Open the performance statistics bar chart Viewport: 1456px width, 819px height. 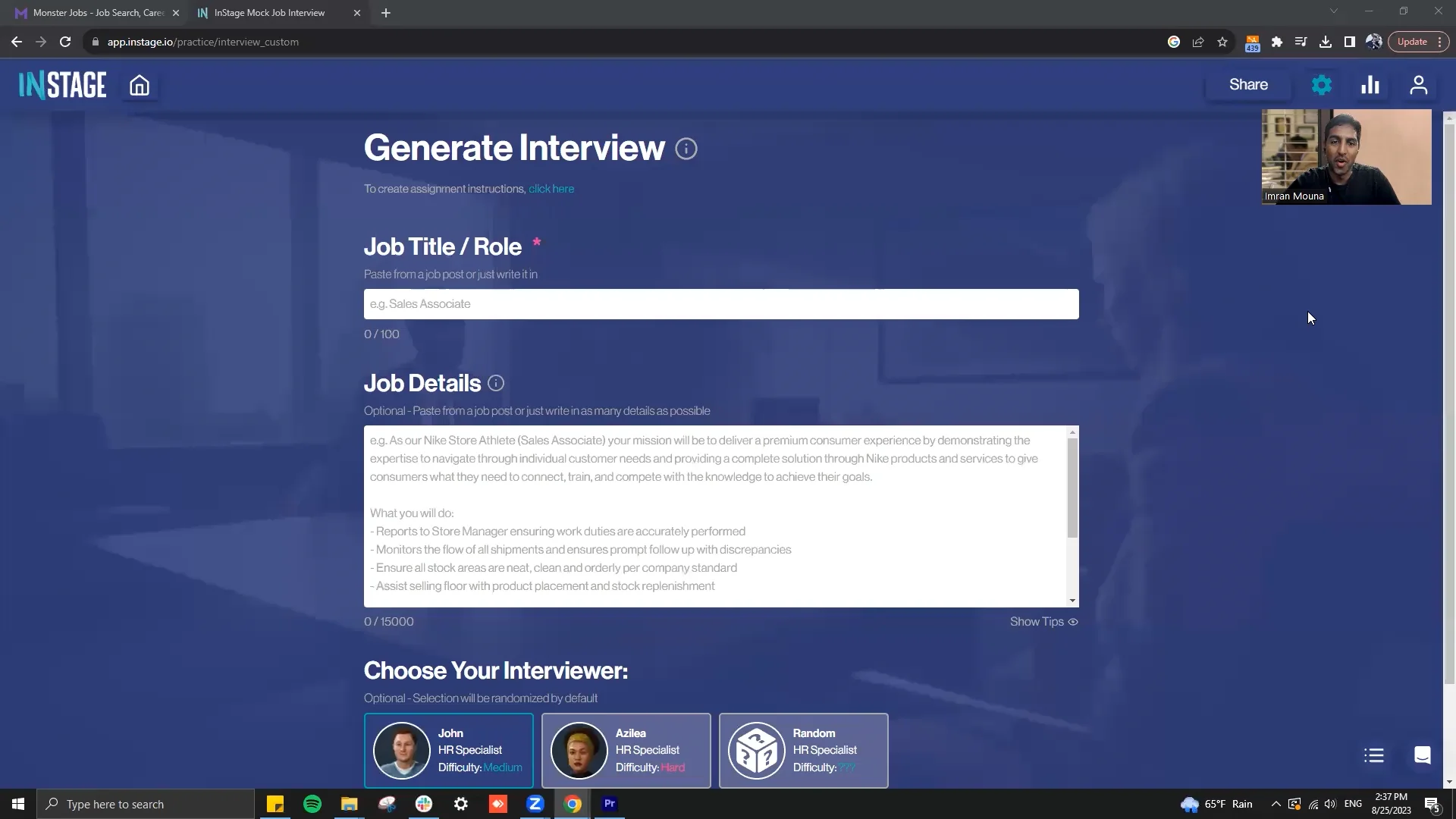click(1370, 85)
